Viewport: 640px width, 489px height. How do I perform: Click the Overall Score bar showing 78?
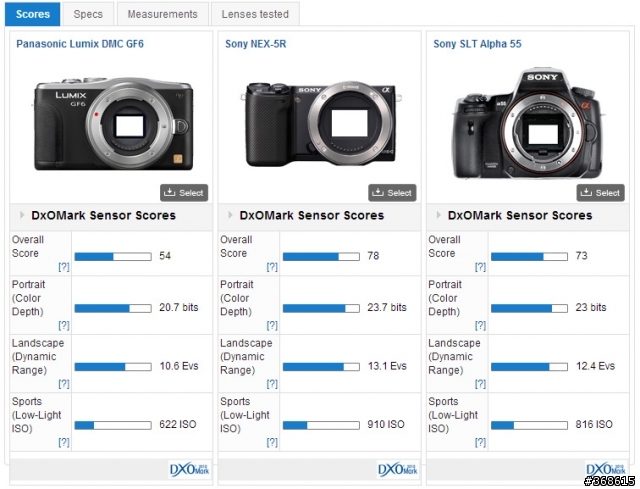[x=321, y=256]
